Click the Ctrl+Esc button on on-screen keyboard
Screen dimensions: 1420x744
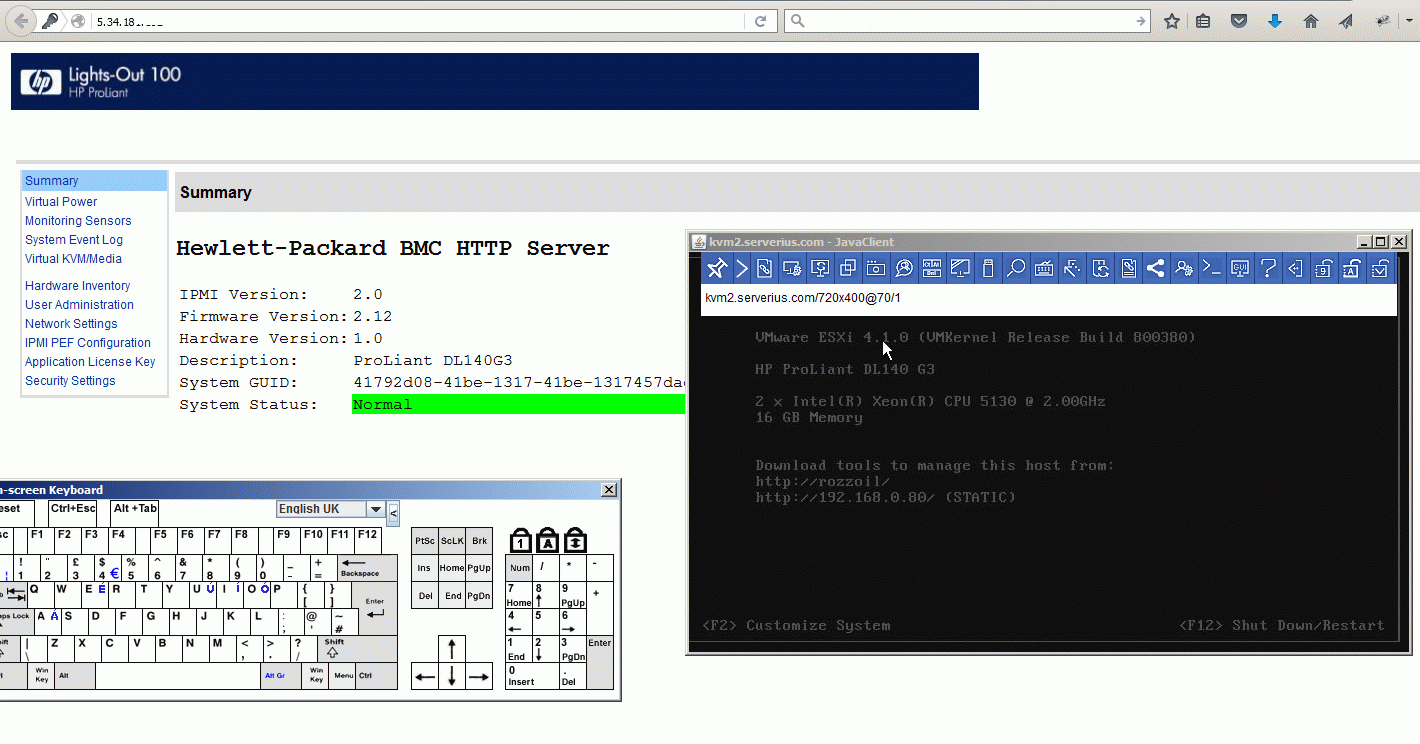point(73,513)
